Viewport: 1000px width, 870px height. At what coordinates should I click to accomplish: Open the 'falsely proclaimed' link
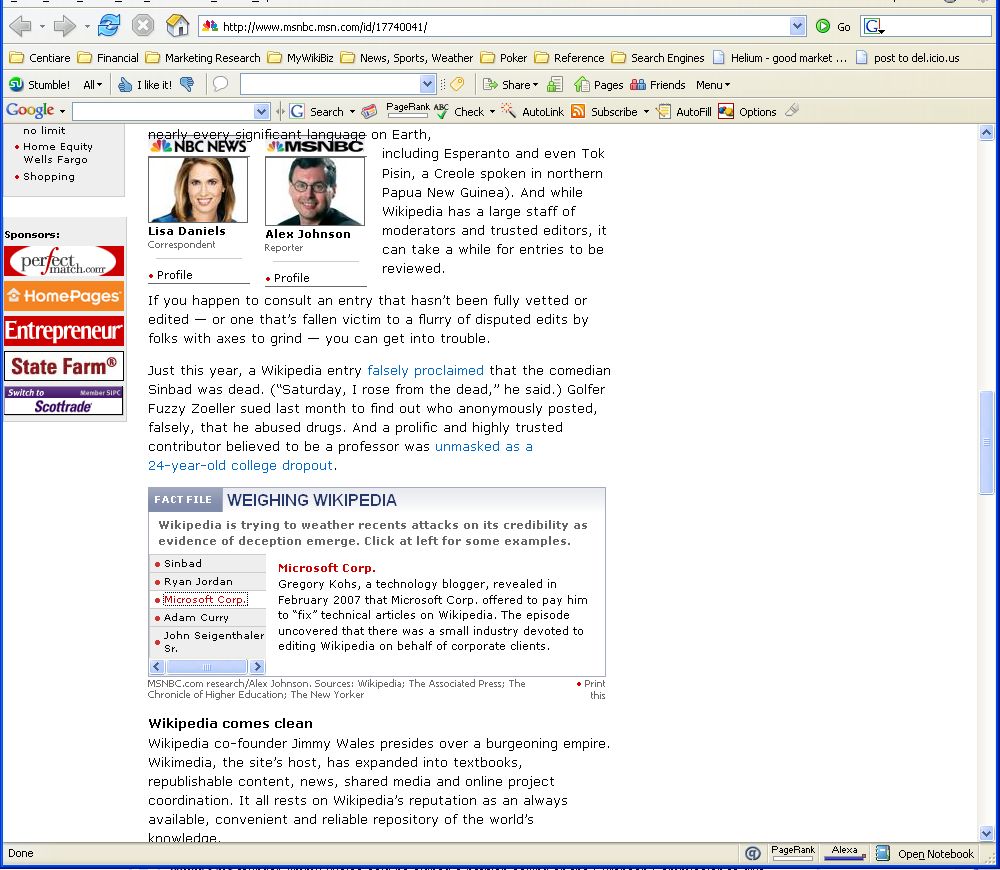click(x=425, y=371)
